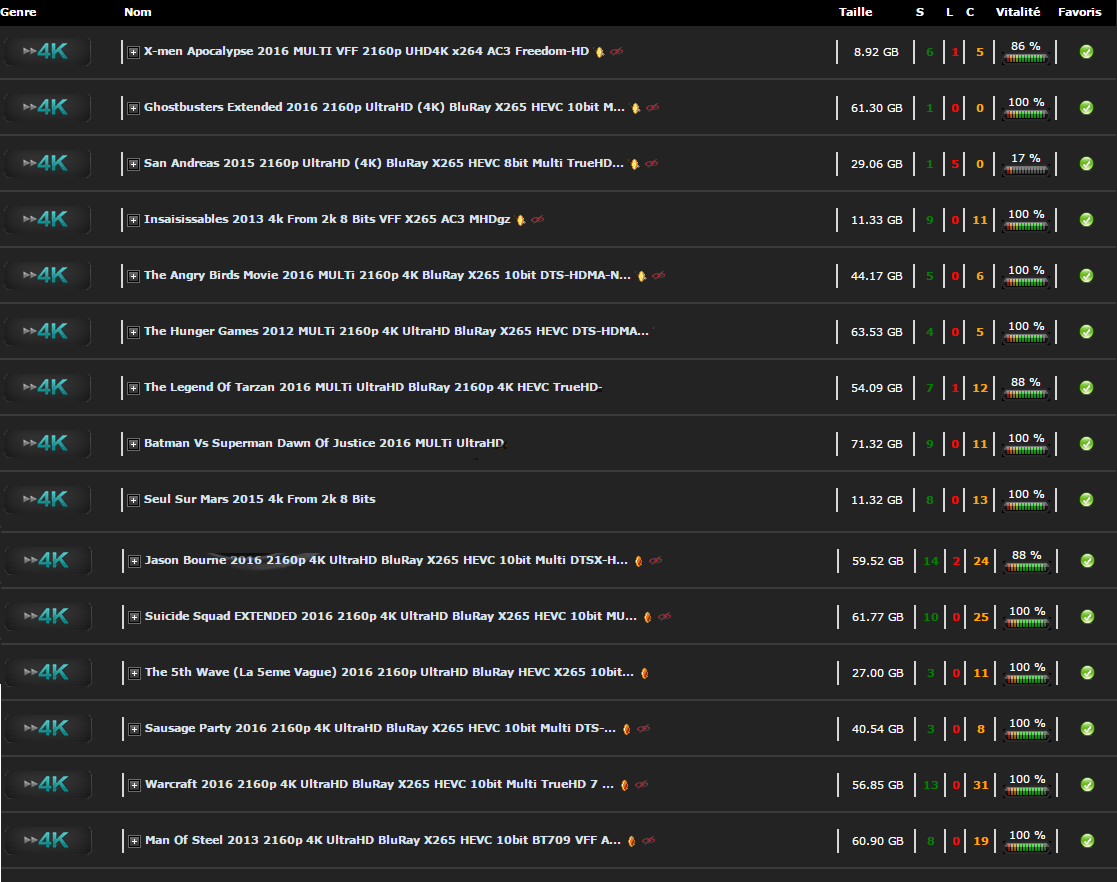Click the red crossed icon after Suicide Squad title
1117x882 pixels.
664,617
